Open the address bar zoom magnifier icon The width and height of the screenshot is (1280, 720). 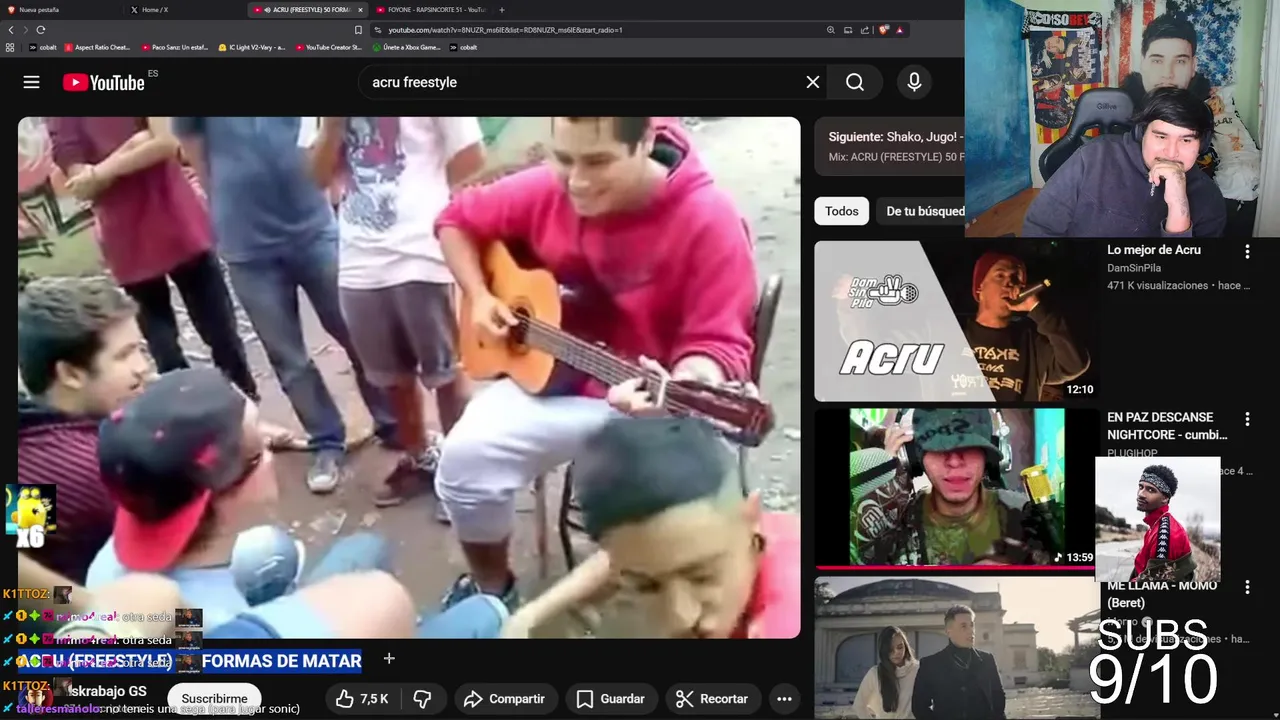pos(830,30)
